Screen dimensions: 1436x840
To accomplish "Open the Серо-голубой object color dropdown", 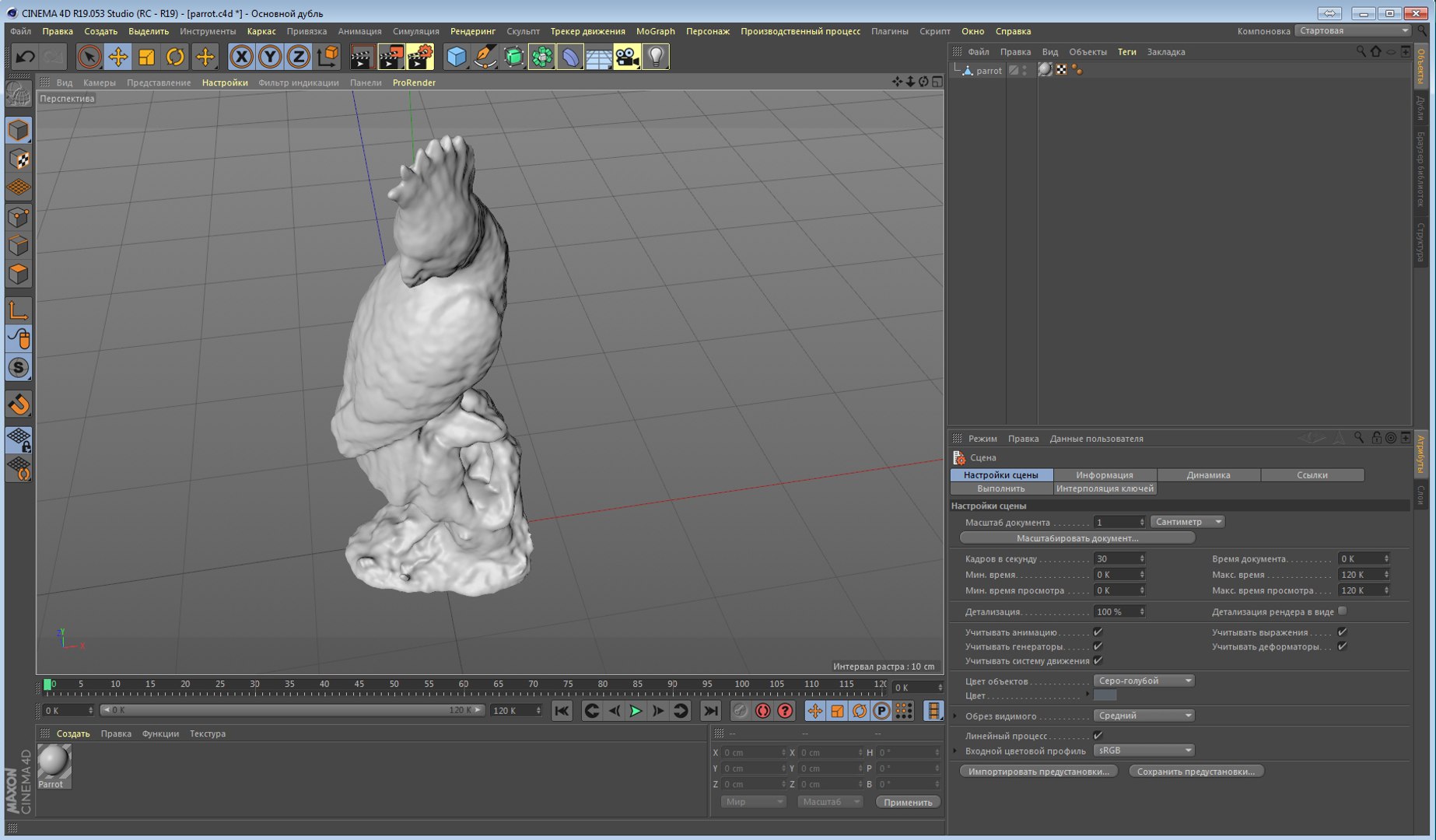I will (x=1144, y=681).
